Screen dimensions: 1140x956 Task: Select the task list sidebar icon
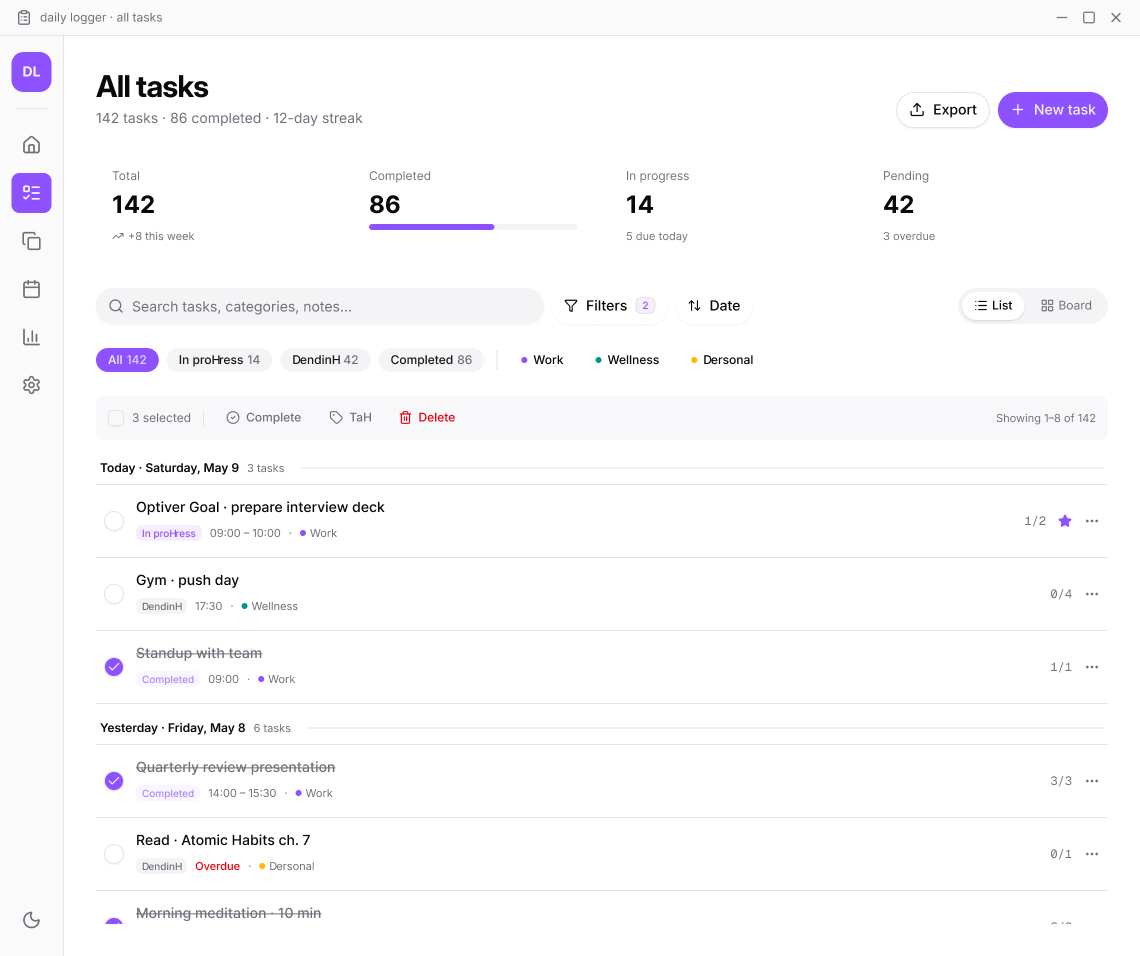[31, 193]
